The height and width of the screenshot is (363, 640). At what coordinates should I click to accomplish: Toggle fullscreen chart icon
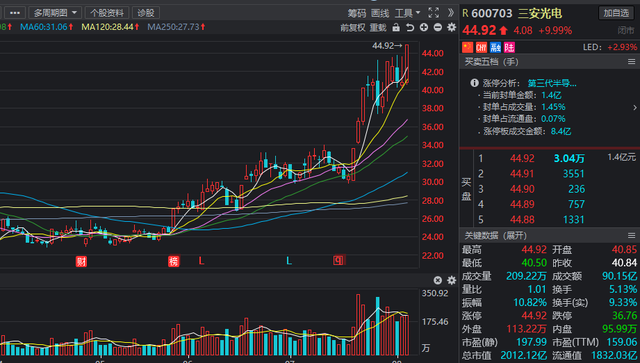[x=433, y=13]
